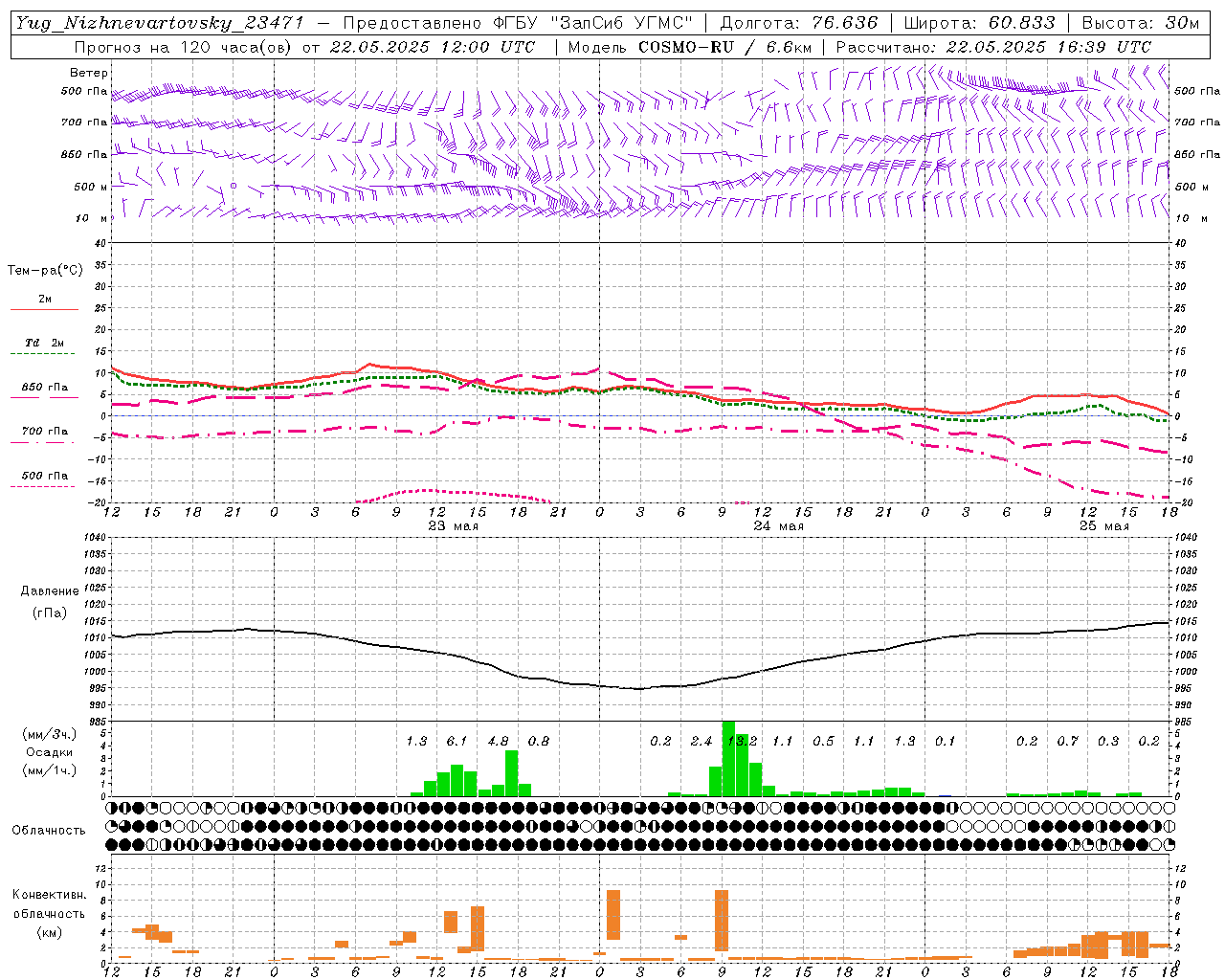Click the Облачность cloud cover label
The height and width of the screenshot is (980, 1225).
tap(49, 831)
